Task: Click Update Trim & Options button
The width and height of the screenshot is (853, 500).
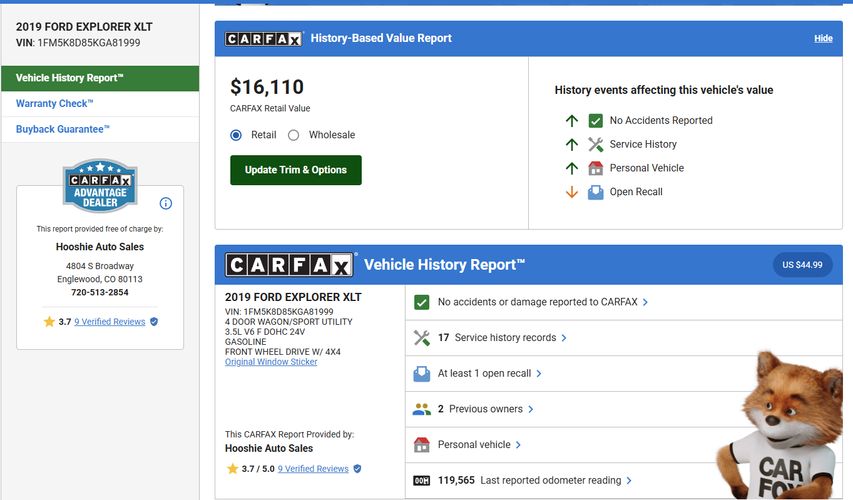Action: coord(296,170)
